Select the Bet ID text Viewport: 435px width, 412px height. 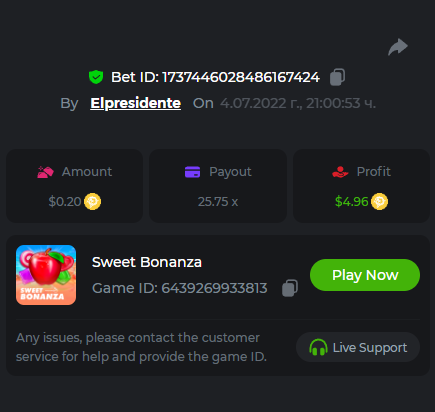pos(215,77)
